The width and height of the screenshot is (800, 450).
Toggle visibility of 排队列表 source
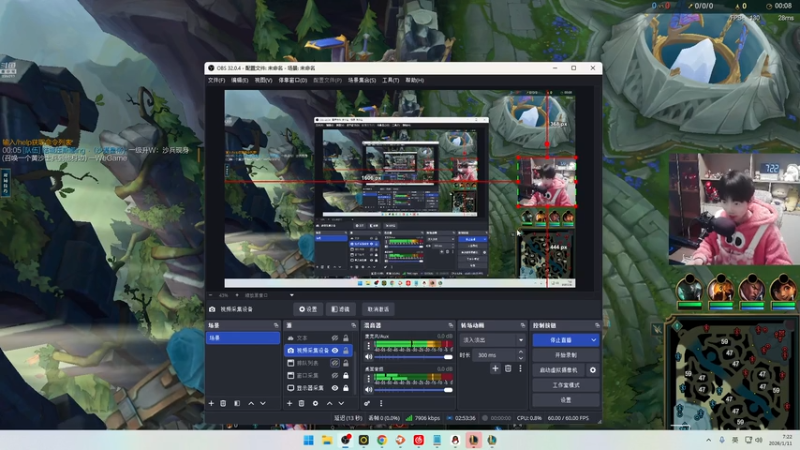tap(335, 363)
